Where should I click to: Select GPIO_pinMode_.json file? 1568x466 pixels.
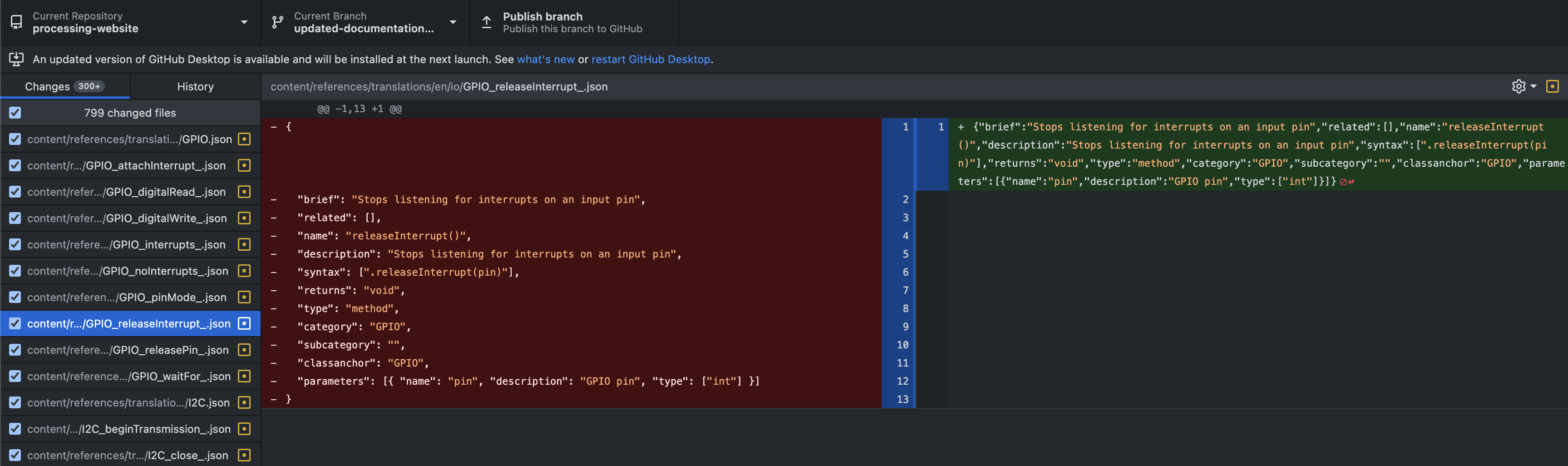(130, 297)
